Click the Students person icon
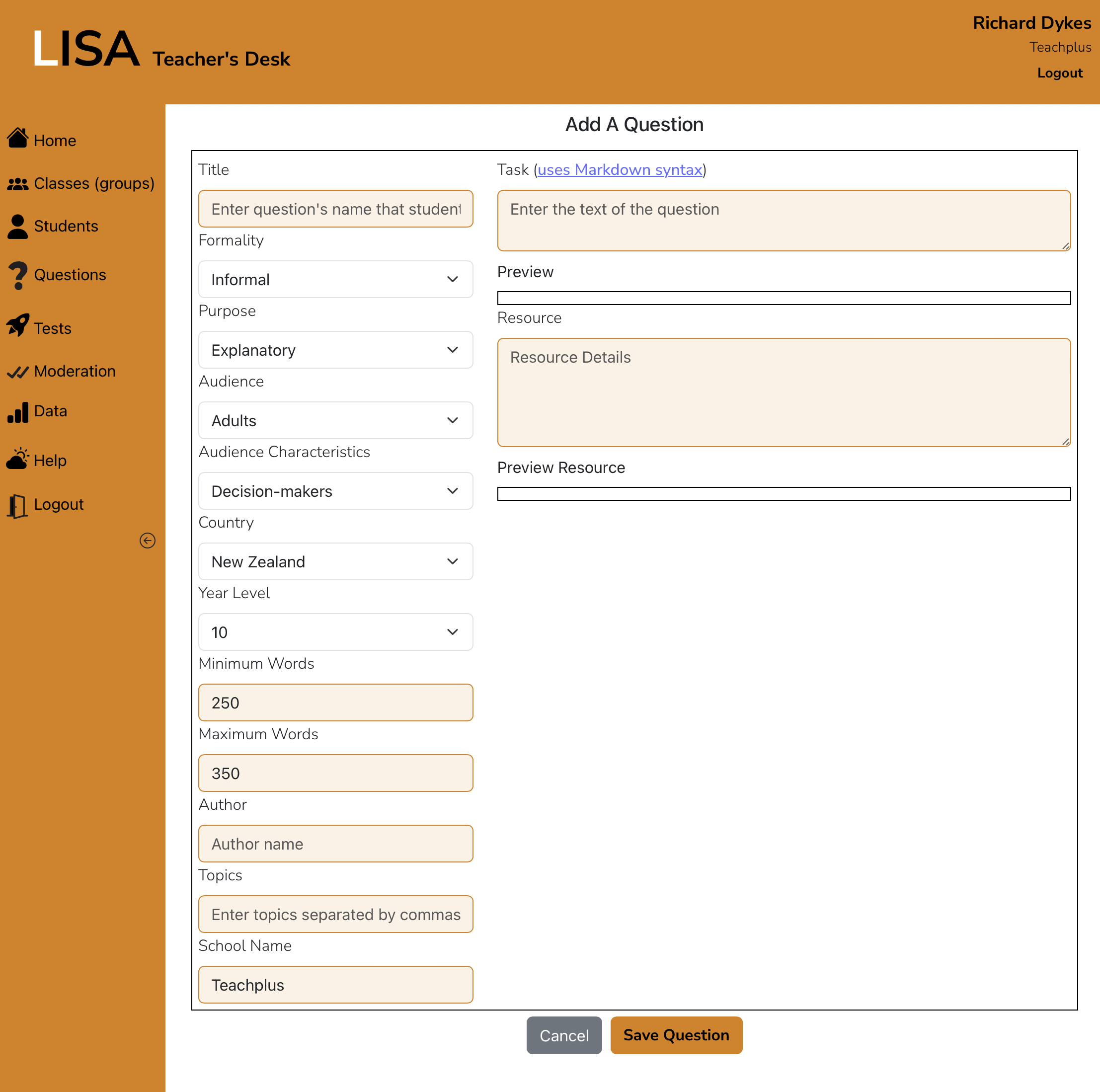 tap(18, 226)
